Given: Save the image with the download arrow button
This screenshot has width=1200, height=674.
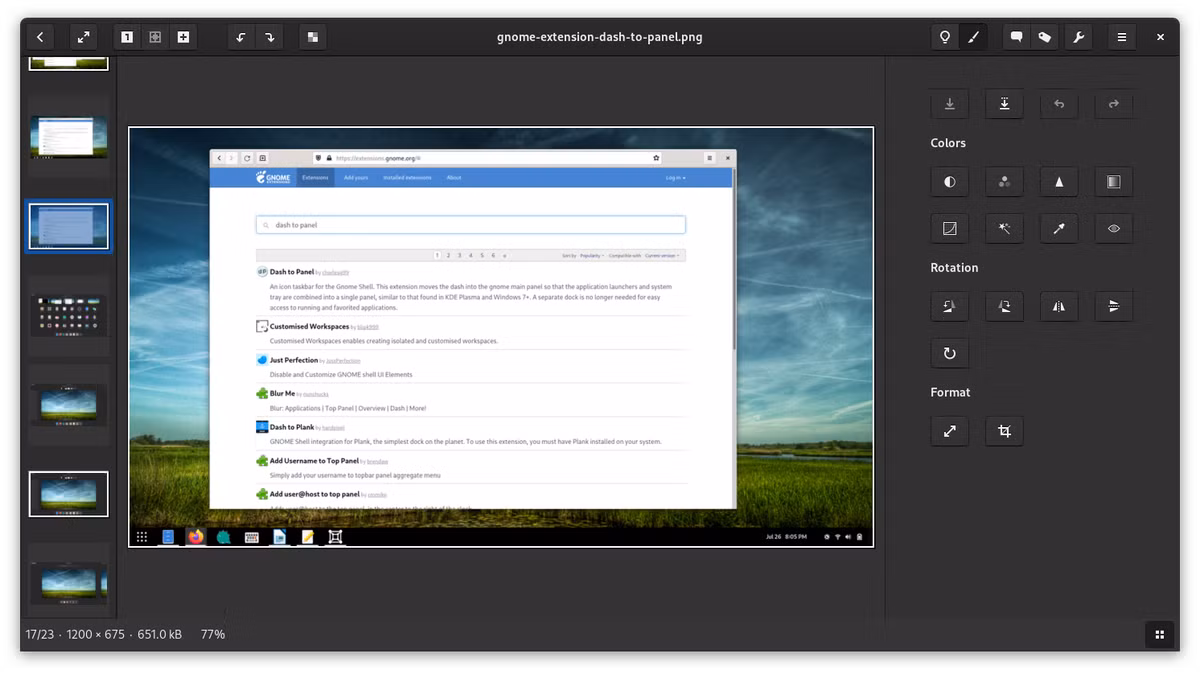Looking at the screenshot, I should (950, 104).
